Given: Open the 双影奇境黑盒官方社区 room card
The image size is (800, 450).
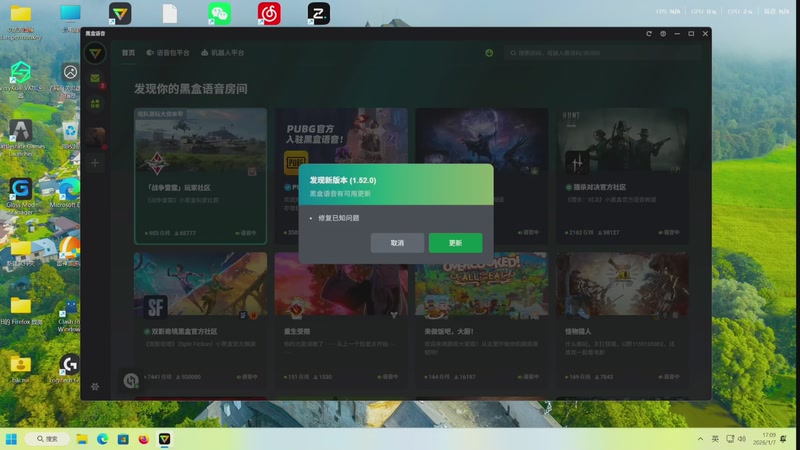Looking at the screenshot, I should click(x=201, y=319).
